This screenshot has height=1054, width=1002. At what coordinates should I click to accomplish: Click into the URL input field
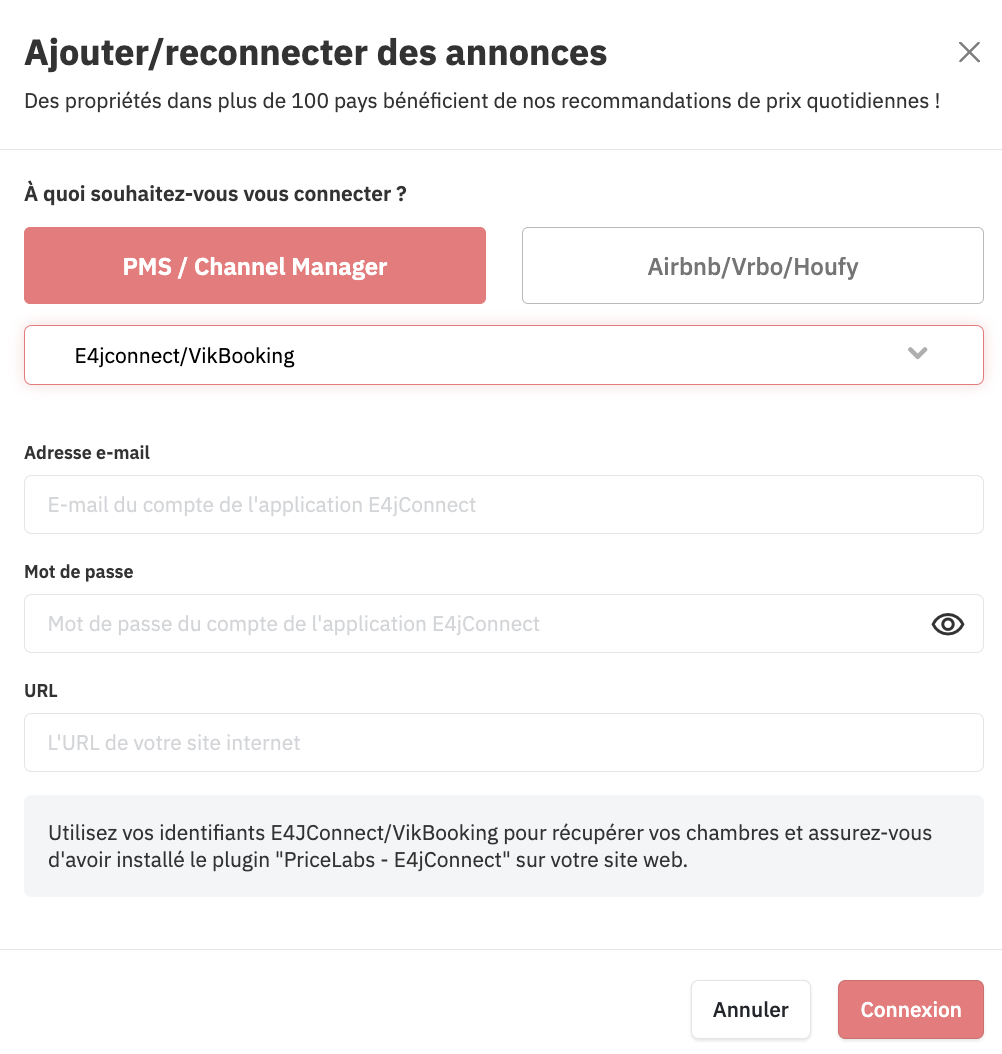[504, 743]
